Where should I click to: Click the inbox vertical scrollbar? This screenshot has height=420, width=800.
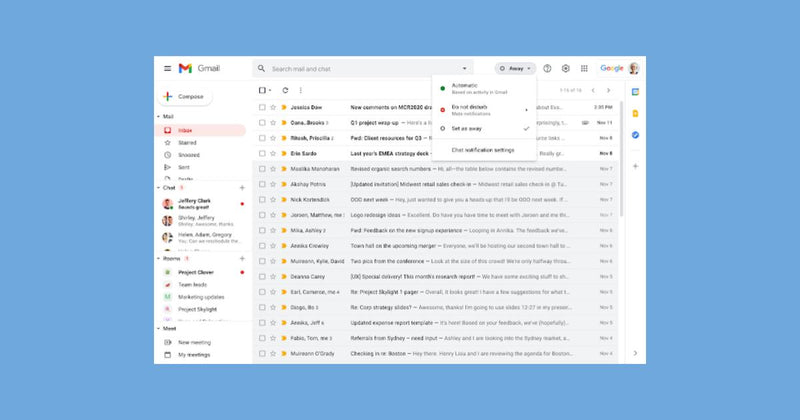coord(621,158)
